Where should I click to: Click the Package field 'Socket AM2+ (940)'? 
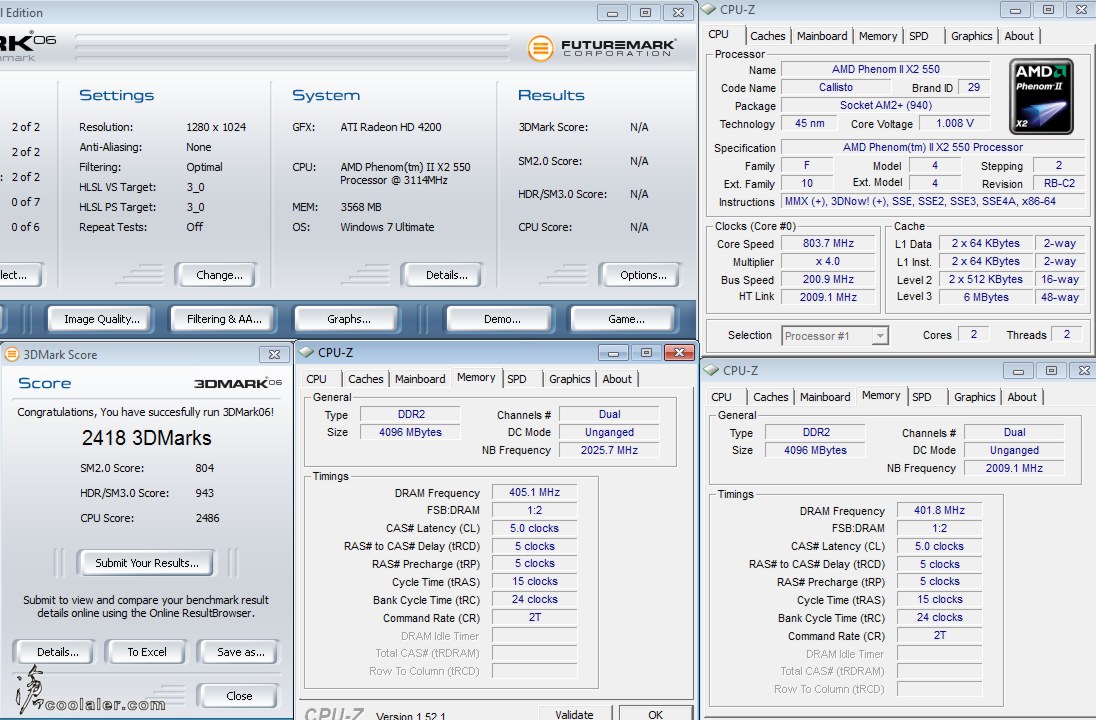point(886,106)
